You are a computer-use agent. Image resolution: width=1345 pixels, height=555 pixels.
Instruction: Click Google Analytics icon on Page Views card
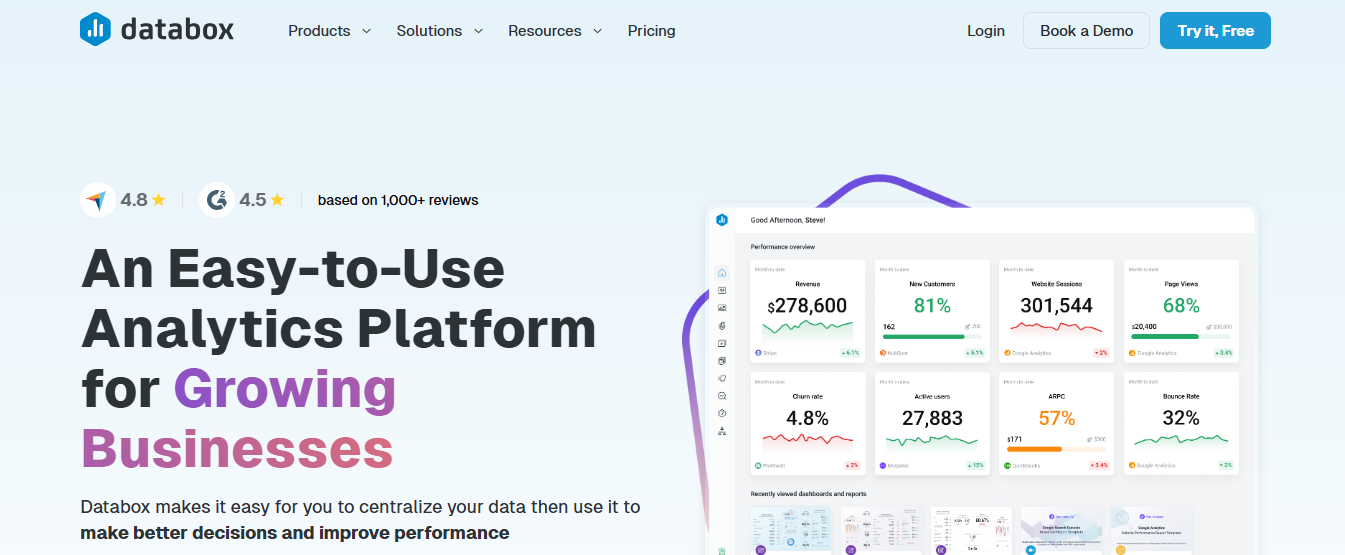tap(1133, 353)
